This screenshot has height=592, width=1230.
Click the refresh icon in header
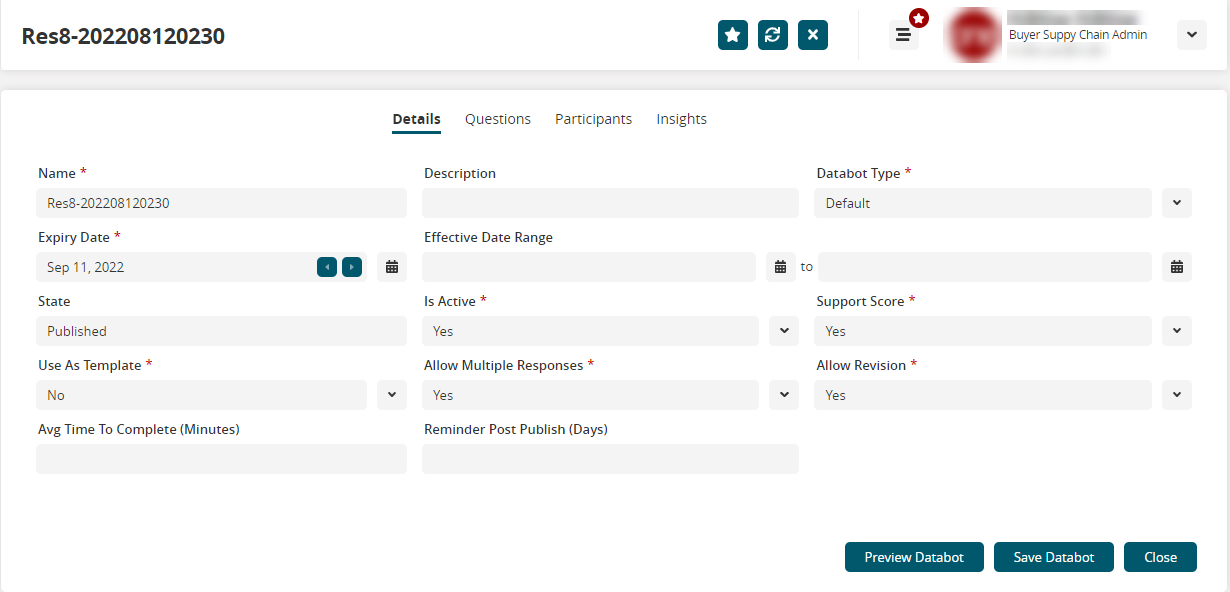tap(773, 35)
